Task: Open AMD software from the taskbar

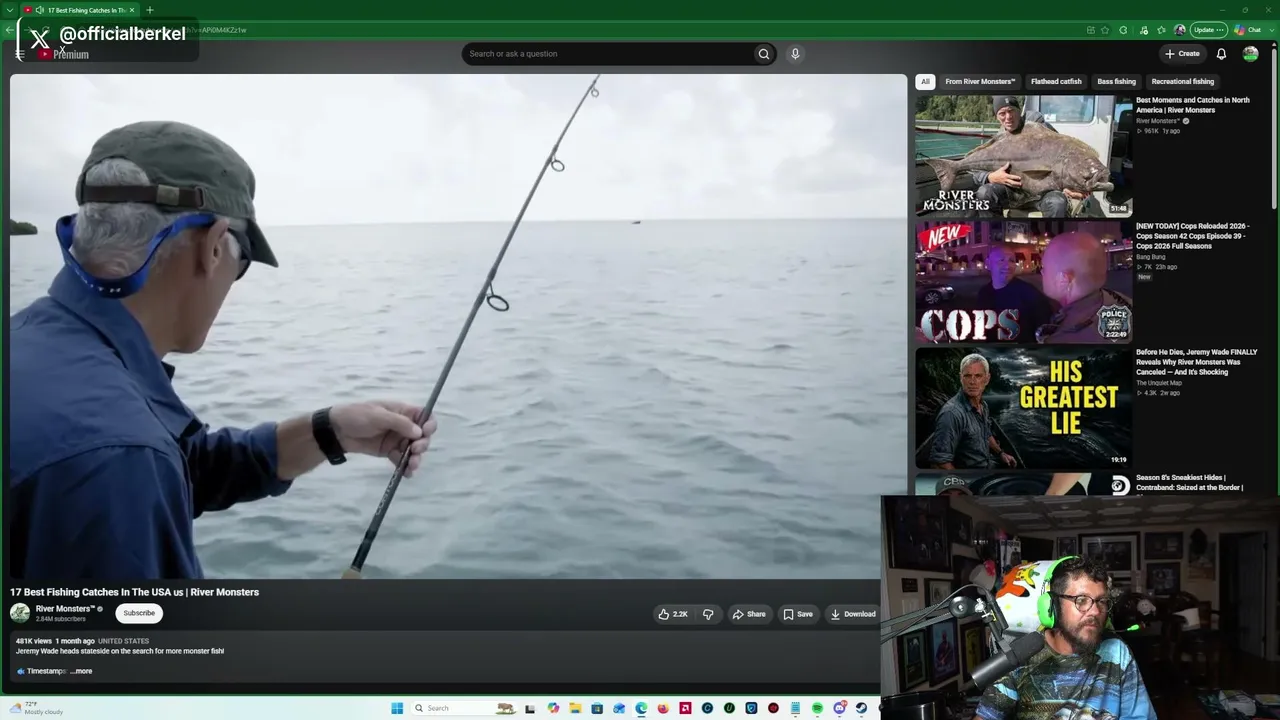Action: [x=685, y=708]
